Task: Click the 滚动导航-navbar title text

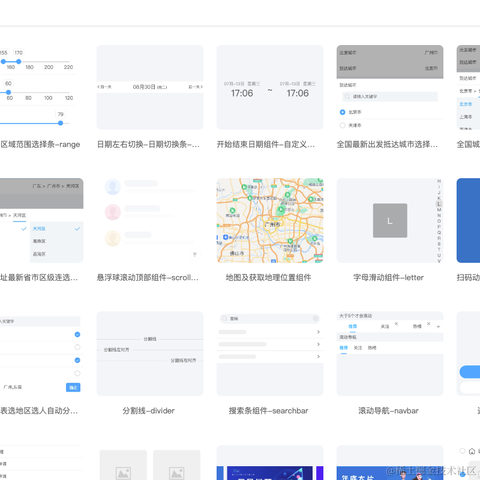Action: 388,411
